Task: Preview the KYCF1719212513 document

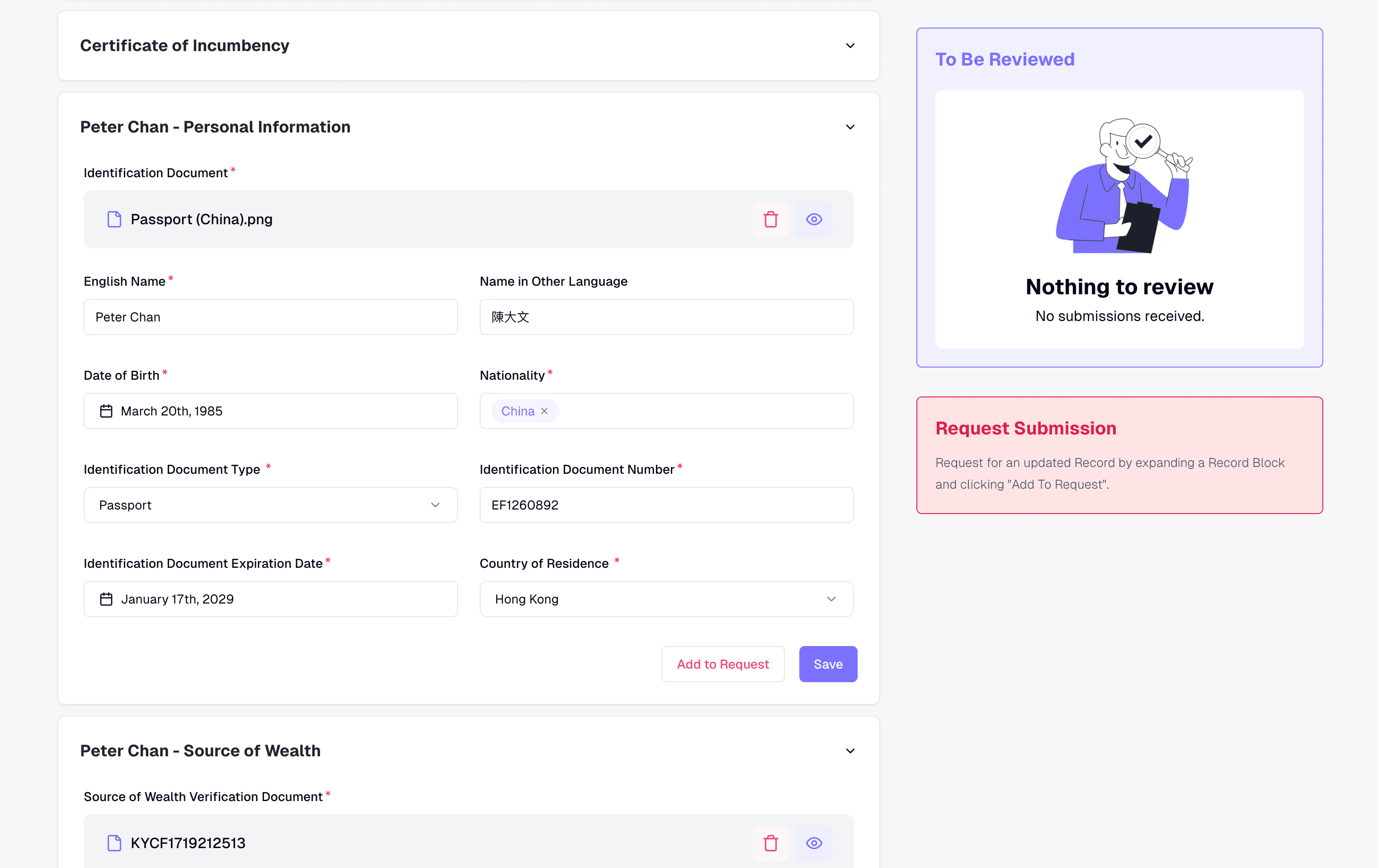Action: 814,843
